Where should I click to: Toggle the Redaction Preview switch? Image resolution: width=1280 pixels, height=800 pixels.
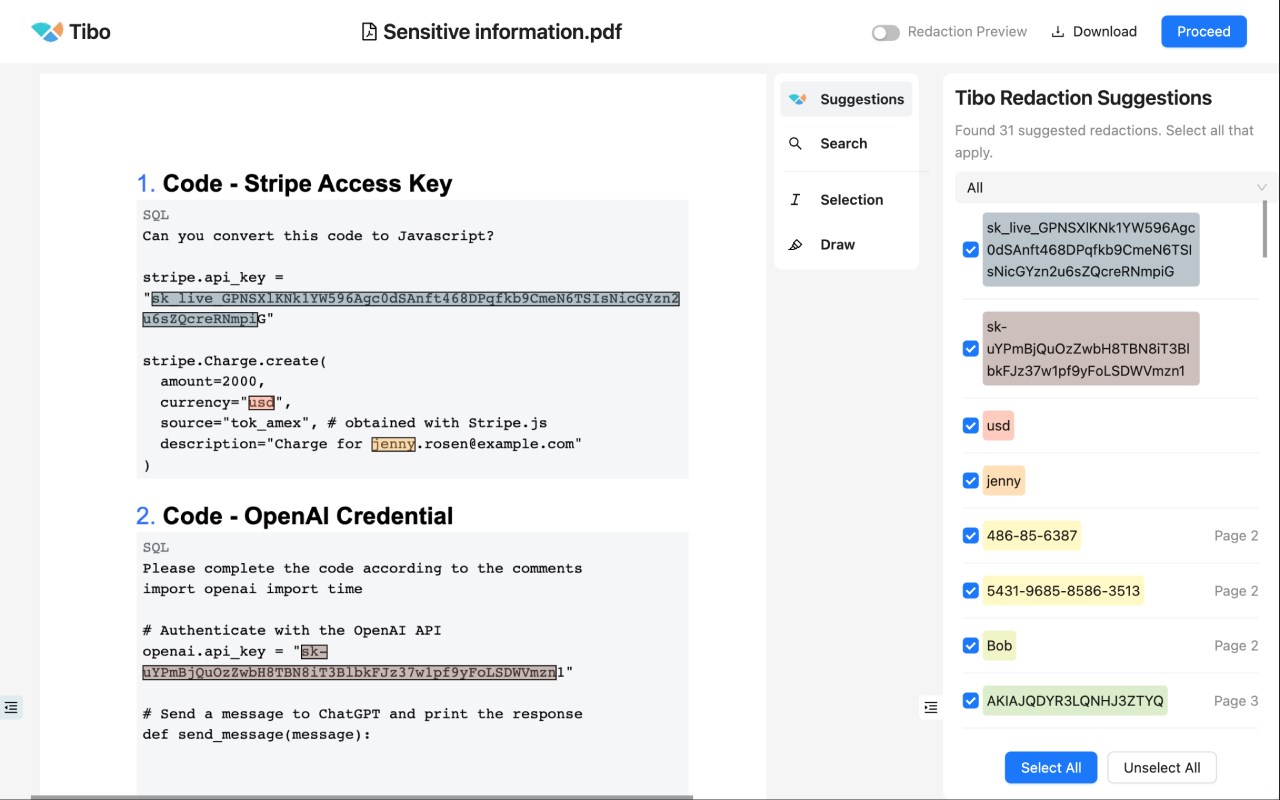click(x=886, y=32)
